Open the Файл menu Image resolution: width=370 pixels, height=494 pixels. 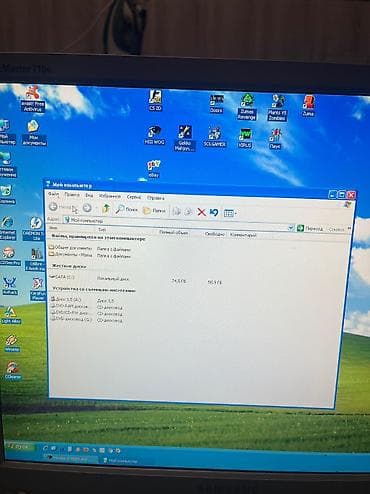(53, 194)
